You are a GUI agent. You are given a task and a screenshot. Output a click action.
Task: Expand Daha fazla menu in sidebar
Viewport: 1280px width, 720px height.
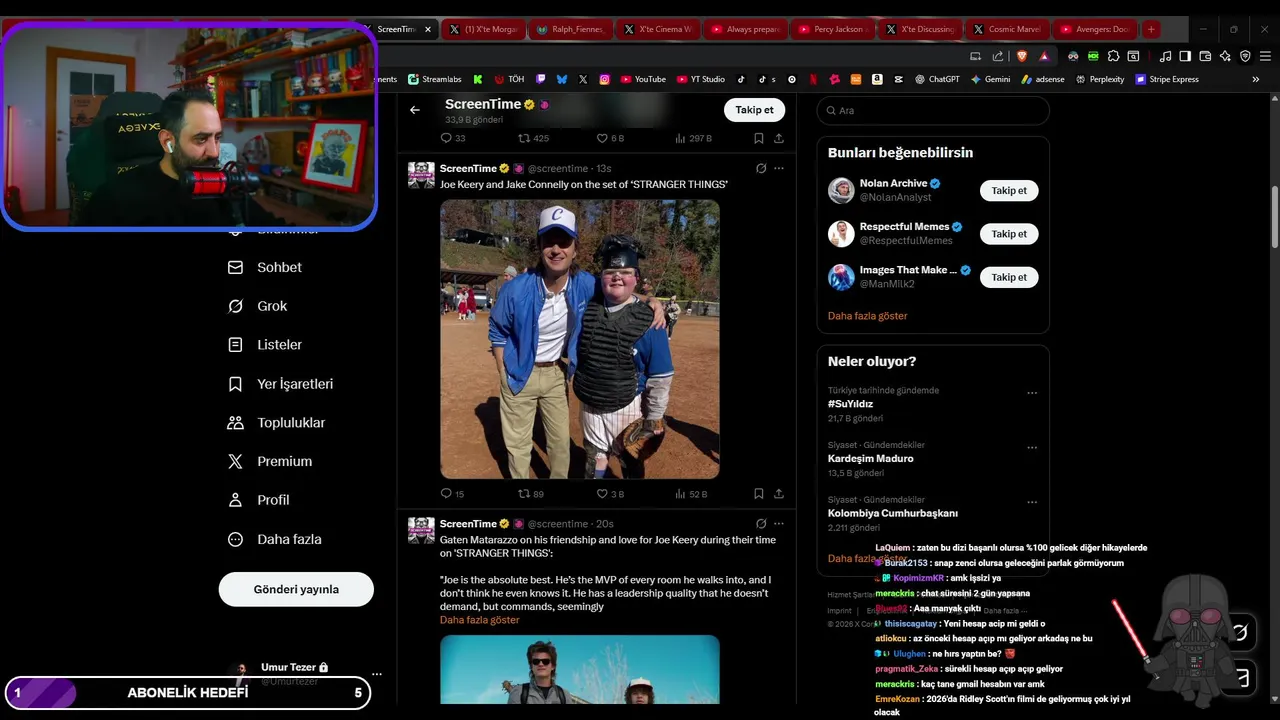[274, 539]
